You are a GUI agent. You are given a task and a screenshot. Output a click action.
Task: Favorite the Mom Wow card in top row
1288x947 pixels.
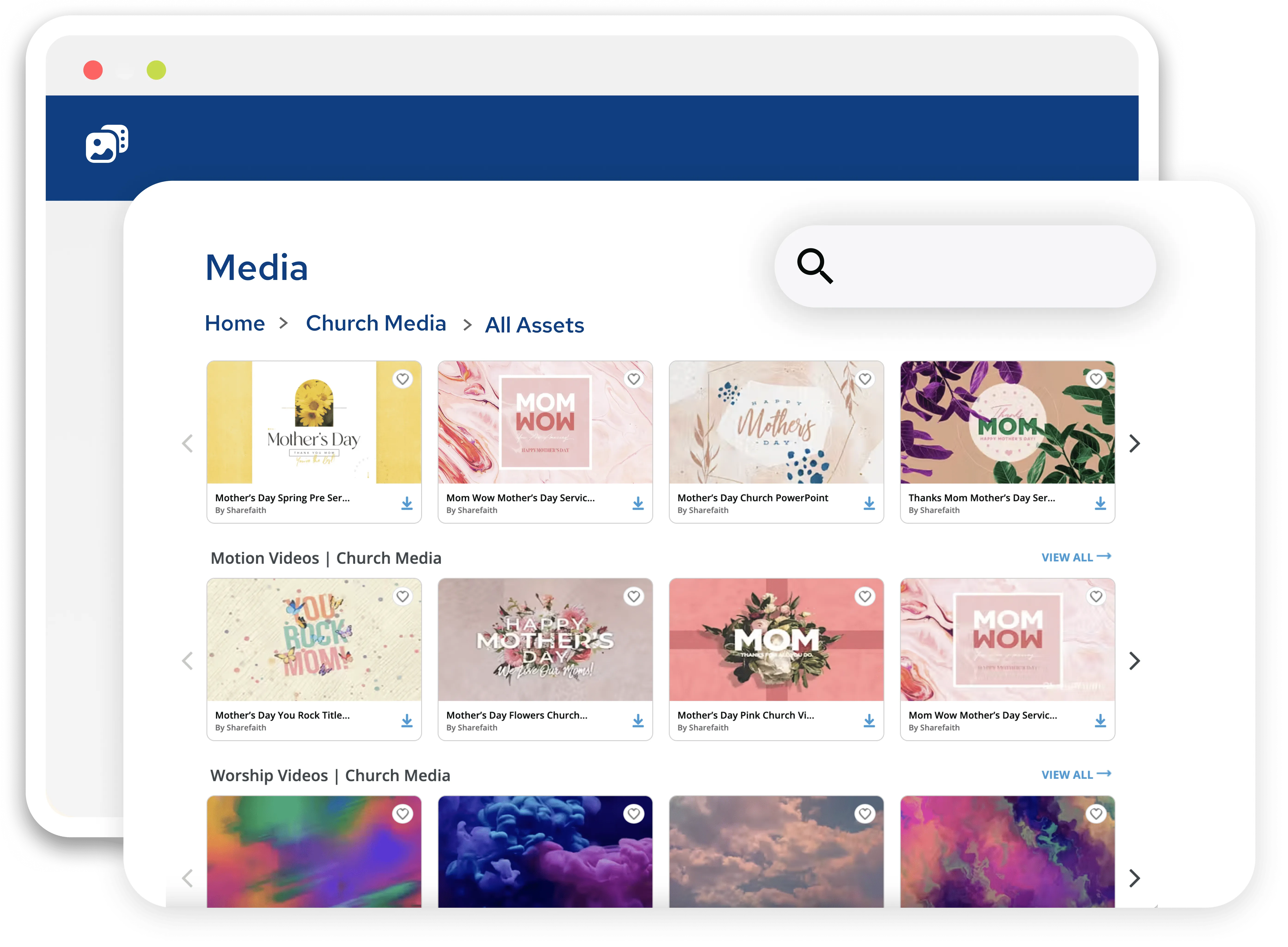coord(634,379)
